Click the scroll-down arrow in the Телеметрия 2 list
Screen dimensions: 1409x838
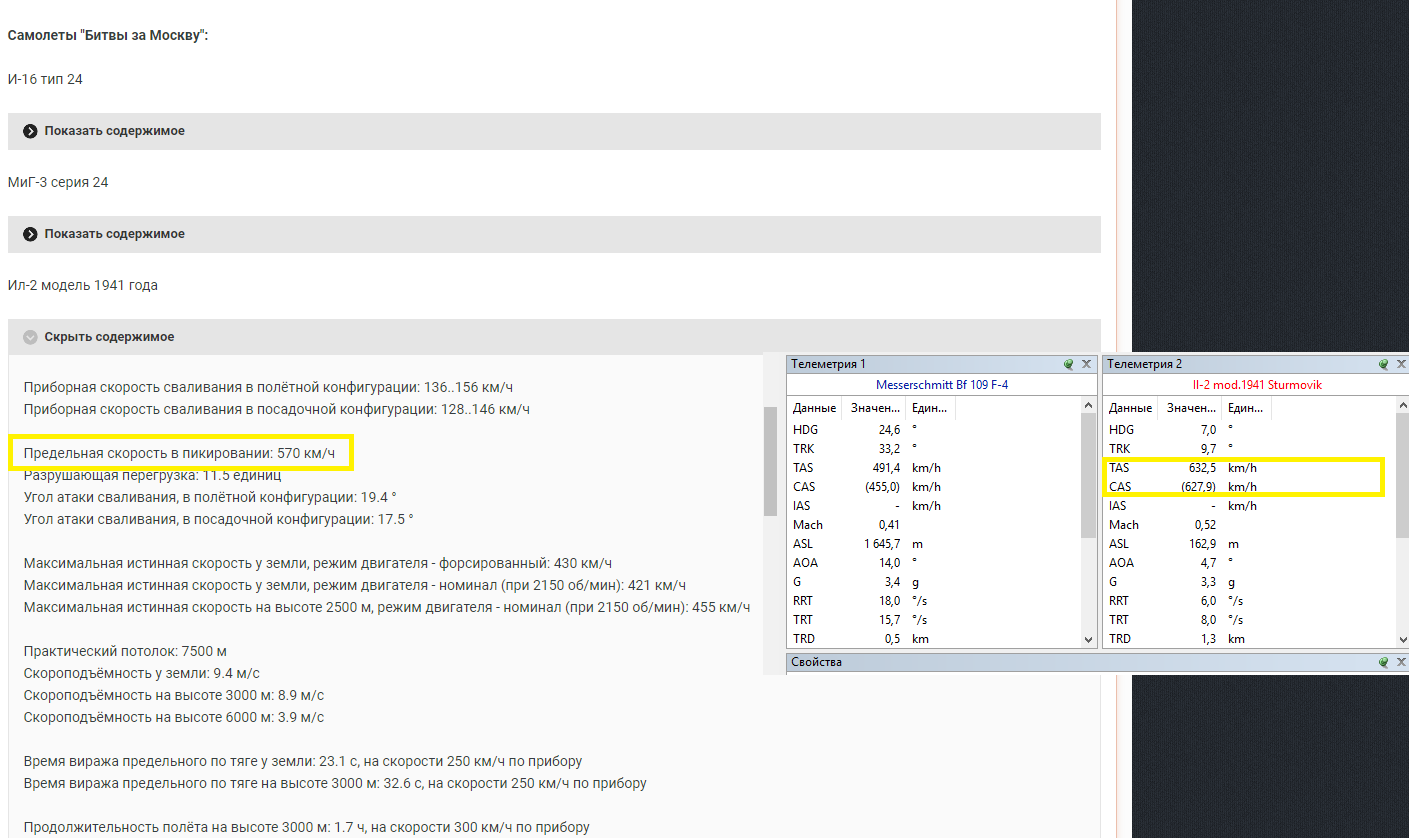1402,640
